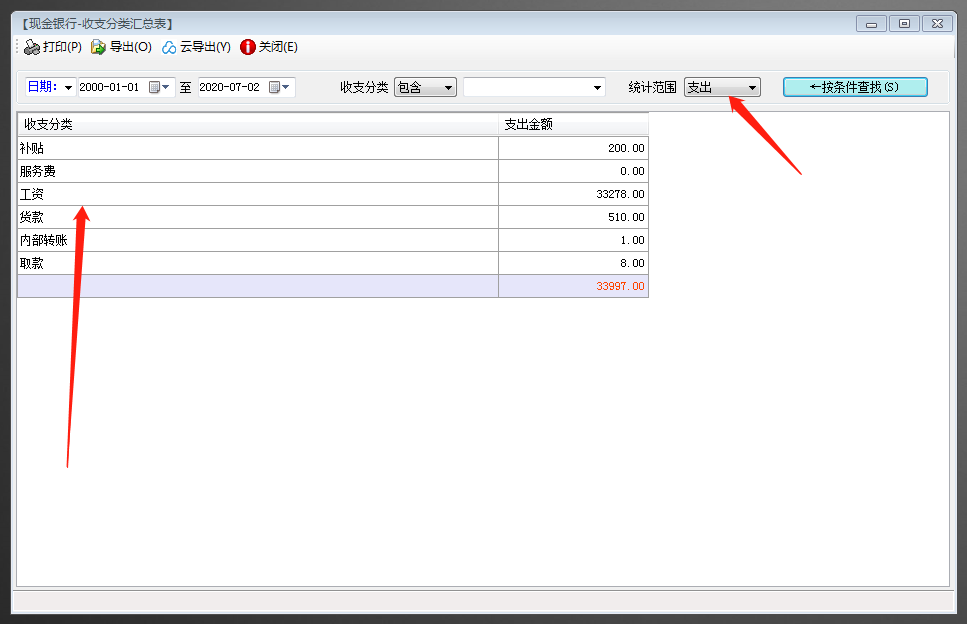Open the 包含 filter dropdown
The width and height of the screenshot is (967, 624).
[x=425, y=88]
